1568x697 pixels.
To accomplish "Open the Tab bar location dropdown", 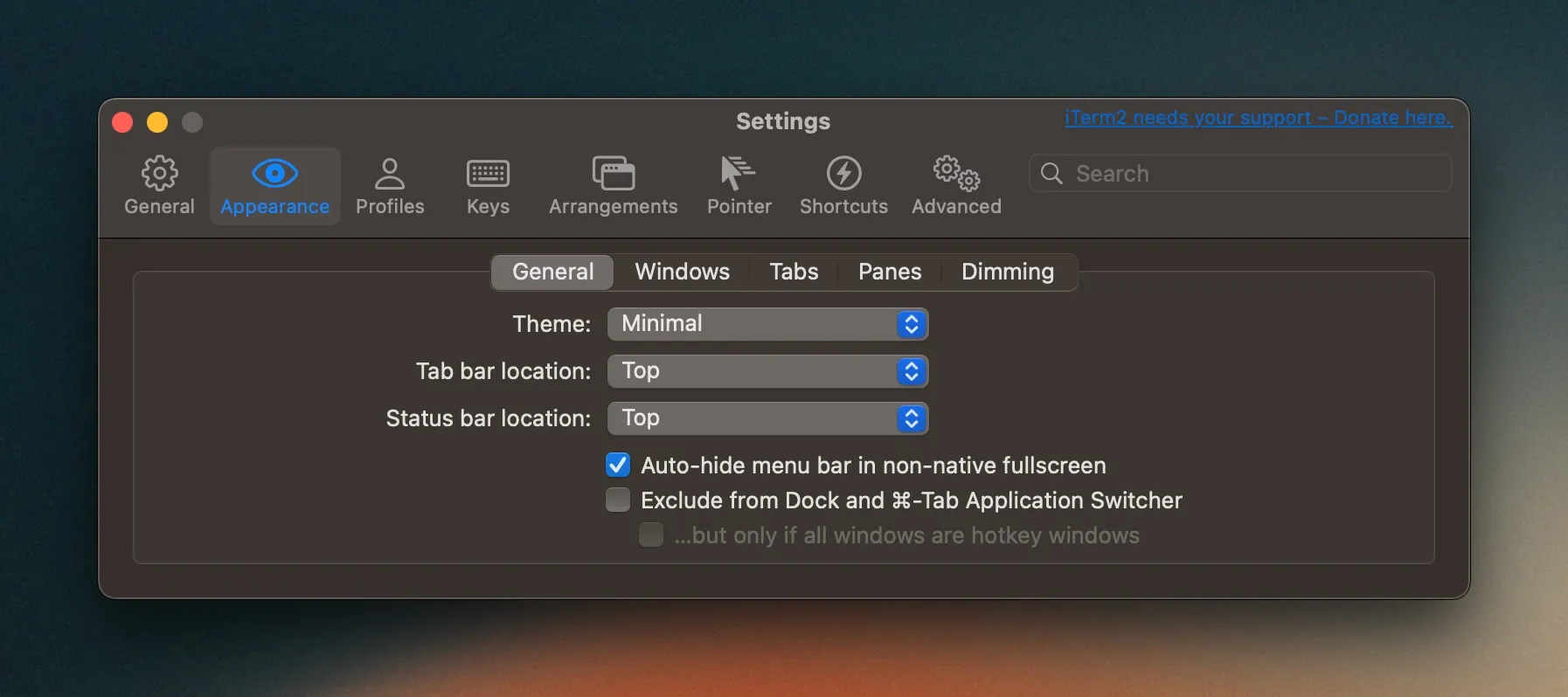I will 767,371.
